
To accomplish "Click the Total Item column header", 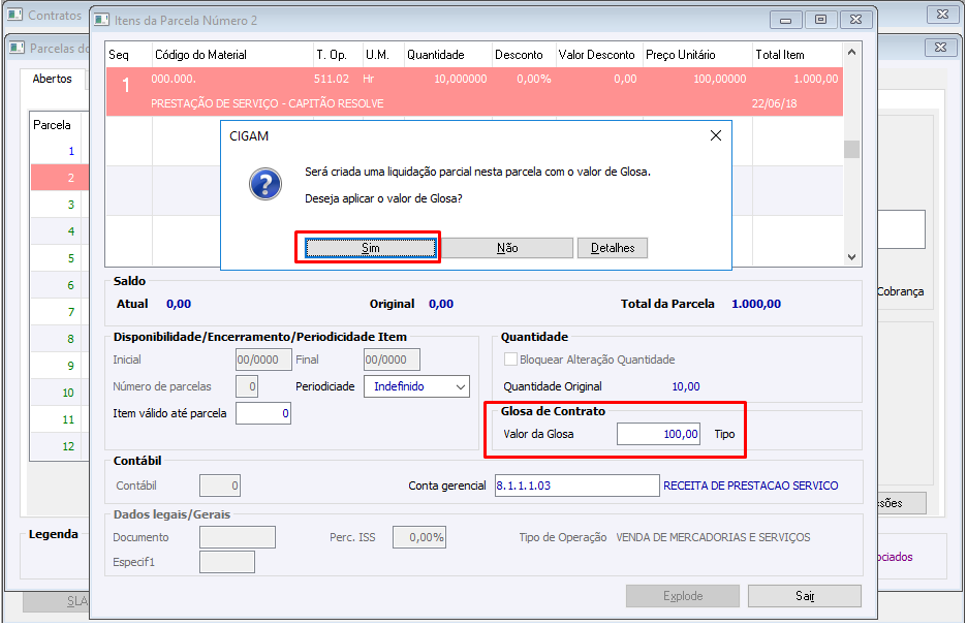I will [x=797, y=55].
